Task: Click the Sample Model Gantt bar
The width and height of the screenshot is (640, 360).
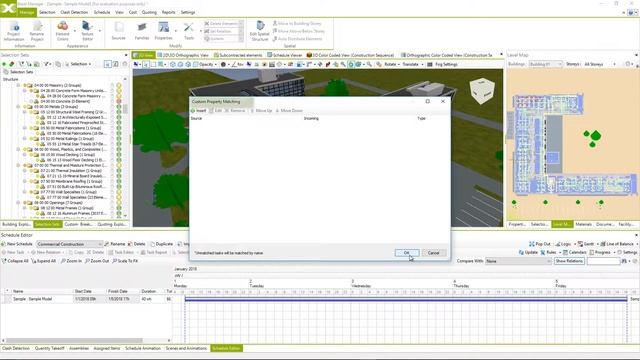Action: coord(406,299)
